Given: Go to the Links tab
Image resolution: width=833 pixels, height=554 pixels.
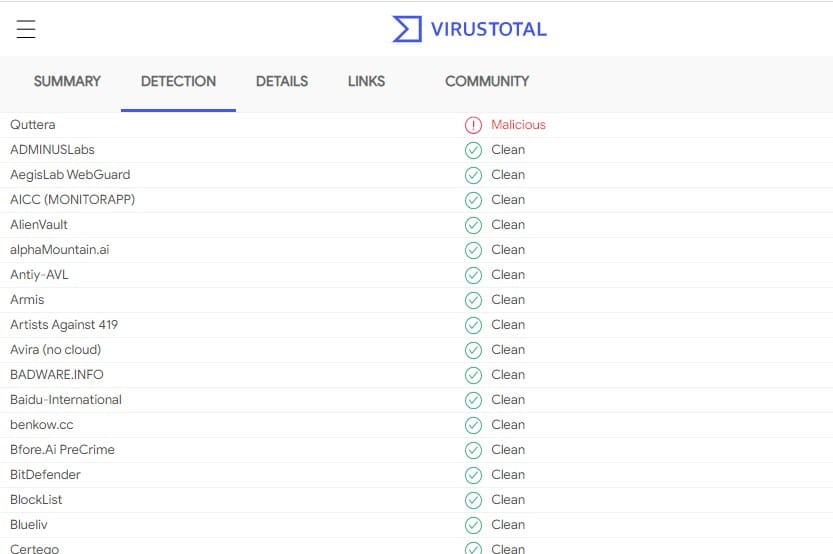Looking at the screenshot, I should pos(366,81).
